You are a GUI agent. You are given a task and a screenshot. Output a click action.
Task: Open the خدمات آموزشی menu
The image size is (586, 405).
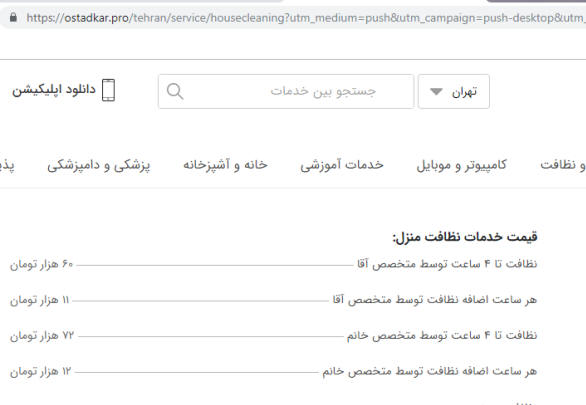pyautogui.click(x=342, y=165)
